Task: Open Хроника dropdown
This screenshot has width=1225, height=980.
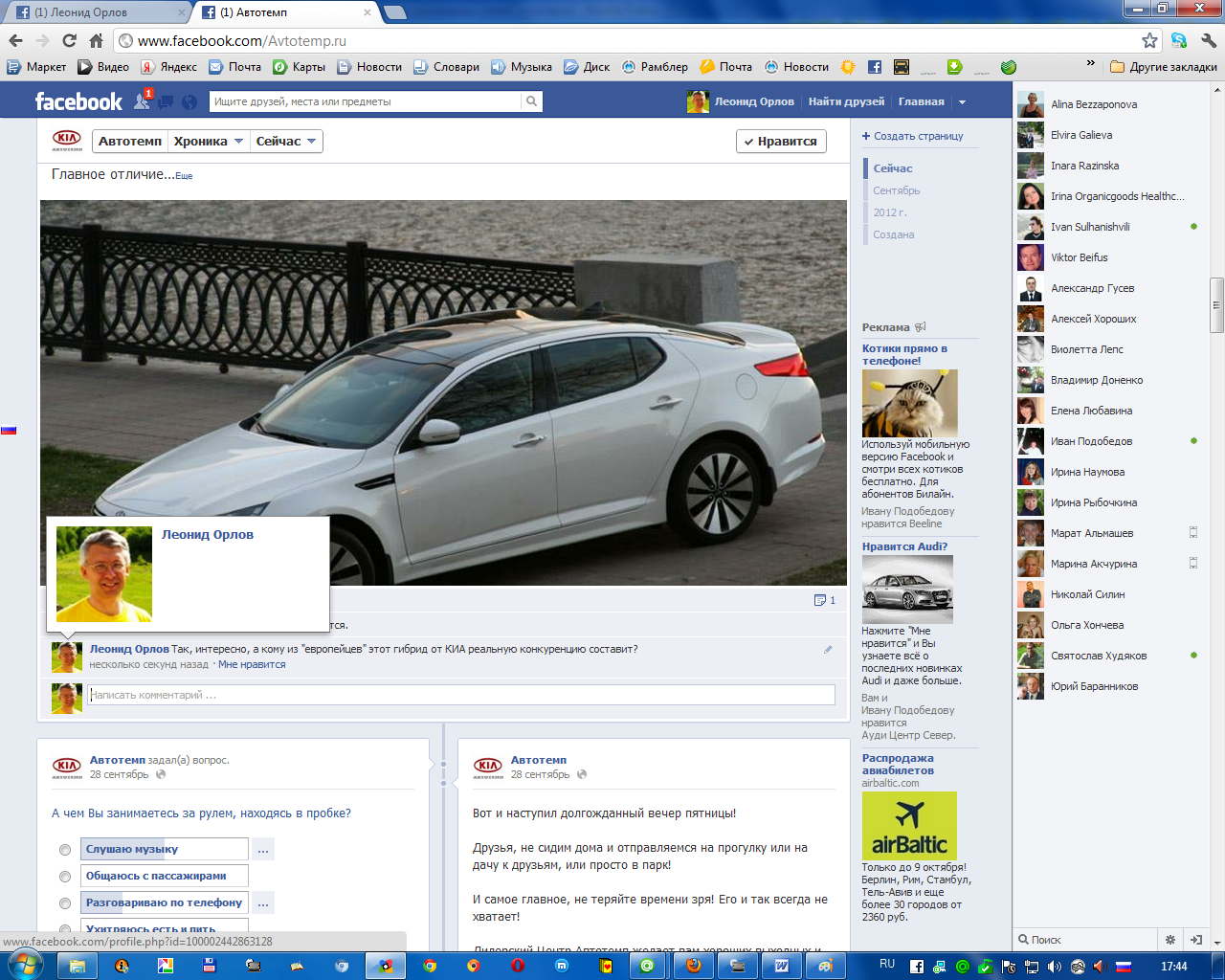Action: [x=209, y=142]
